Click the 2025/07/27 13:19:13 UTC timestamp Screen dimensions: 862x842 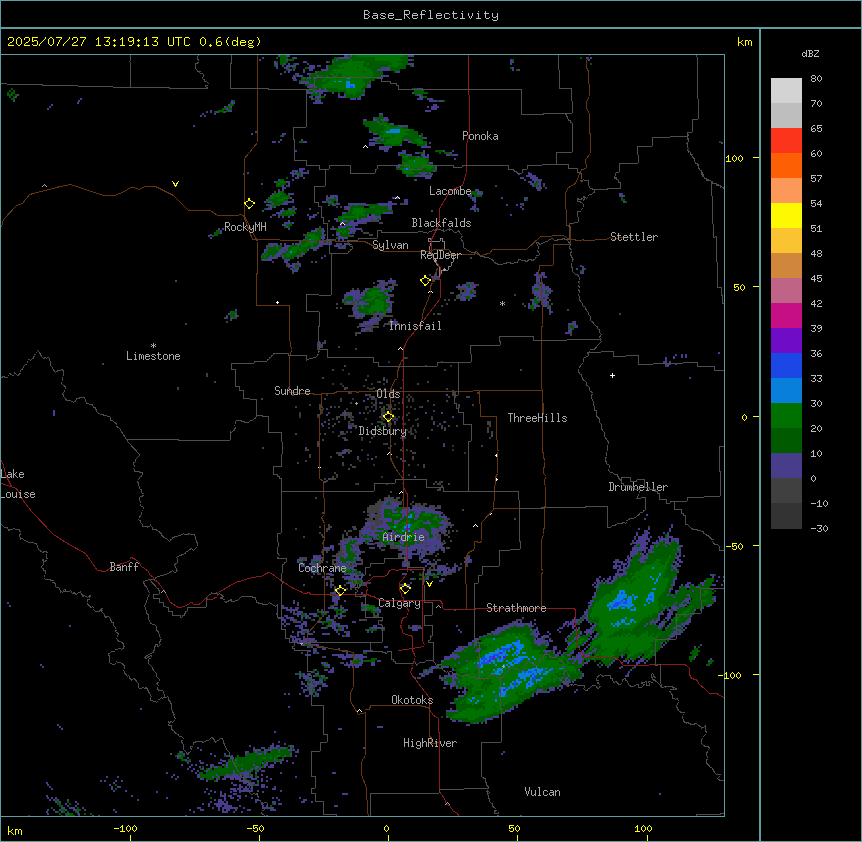[99, 42]
